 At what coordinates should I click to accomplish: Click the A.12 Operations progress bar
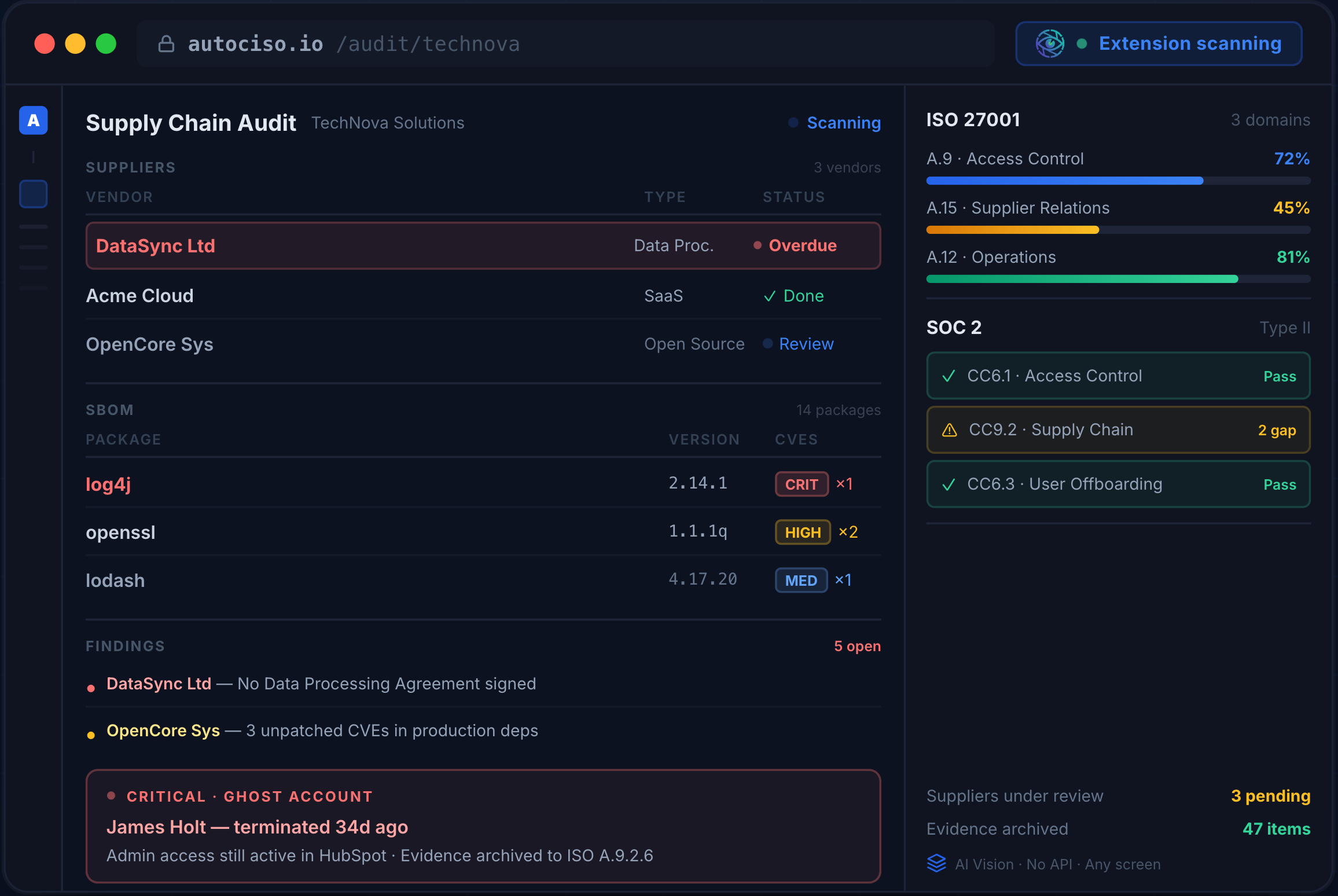1118,279
